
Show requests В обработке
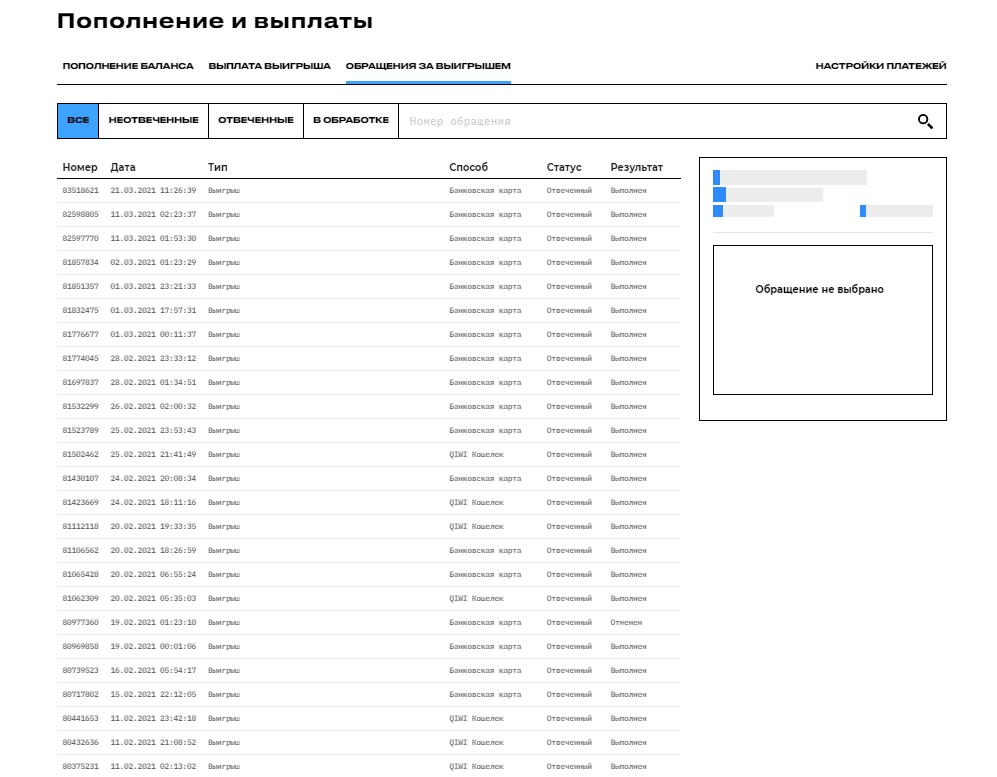(351, 121)
